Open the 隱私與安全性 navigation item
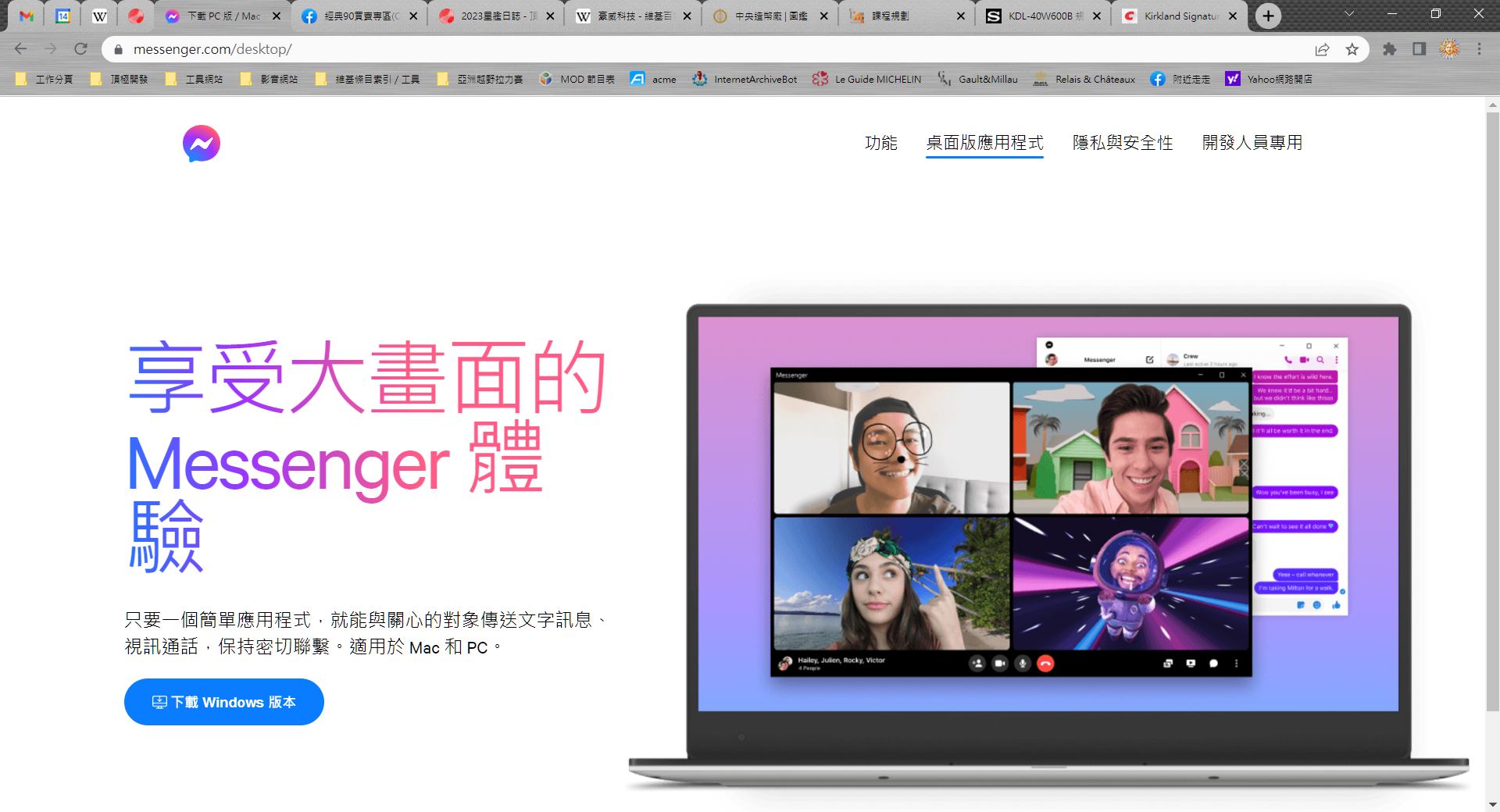 coord(1122,143)
